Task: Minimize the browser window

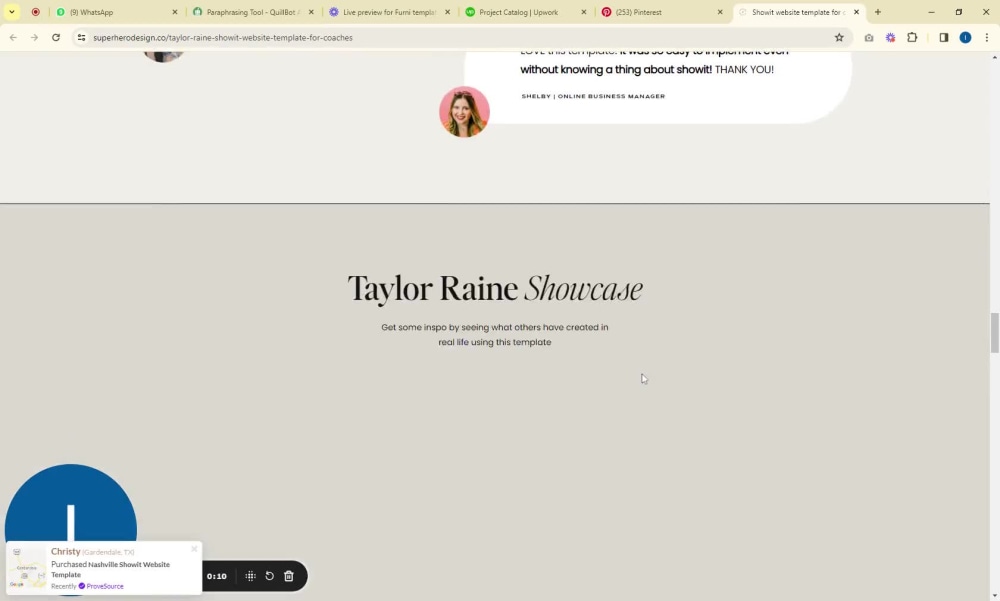Action: click(931, 12)
